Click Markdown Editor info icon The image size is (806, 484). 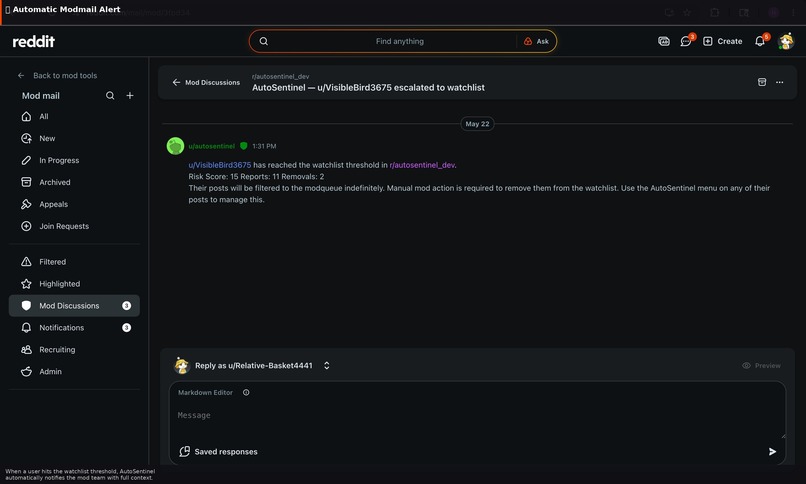click(x=246, y=393)
